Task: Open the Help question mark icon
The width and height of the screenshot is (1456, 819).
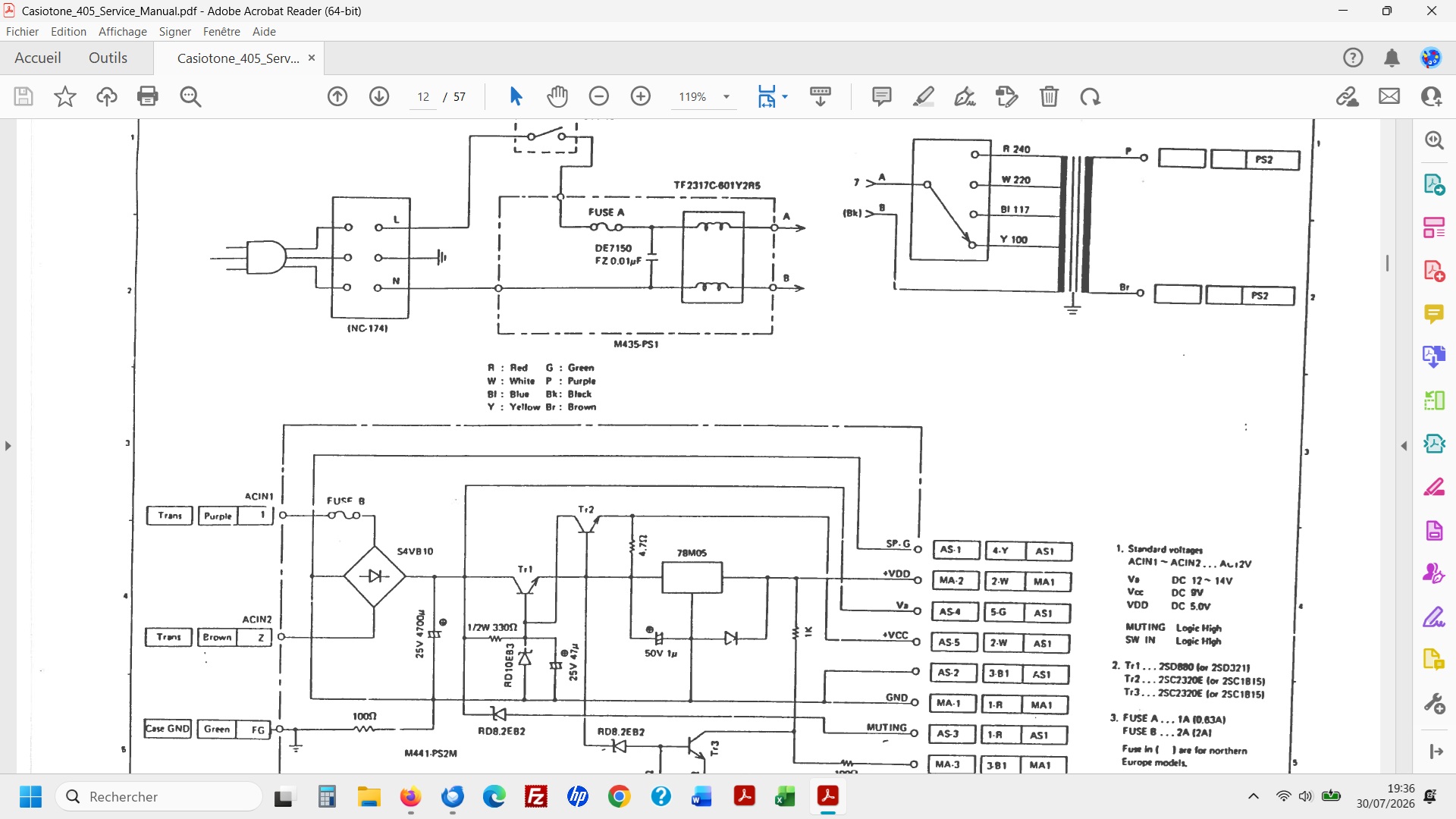Action: (1353, 58)
